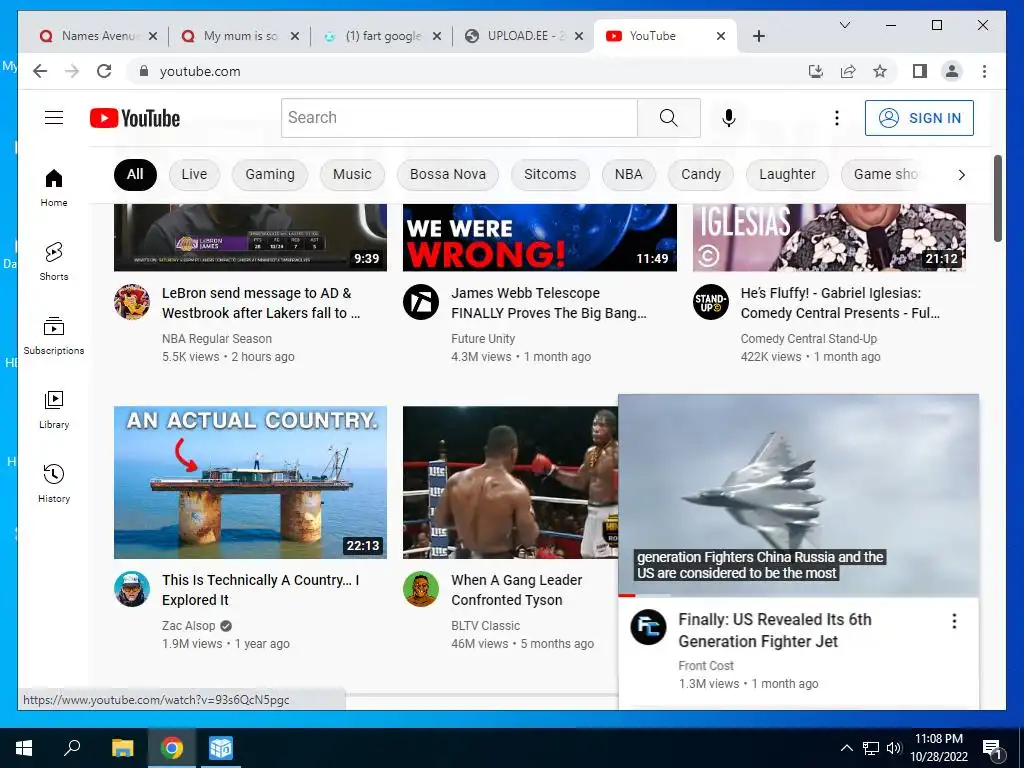Open Front Cost channel avatar
This screenshot has width=1024, height=768.
point(648,627)
